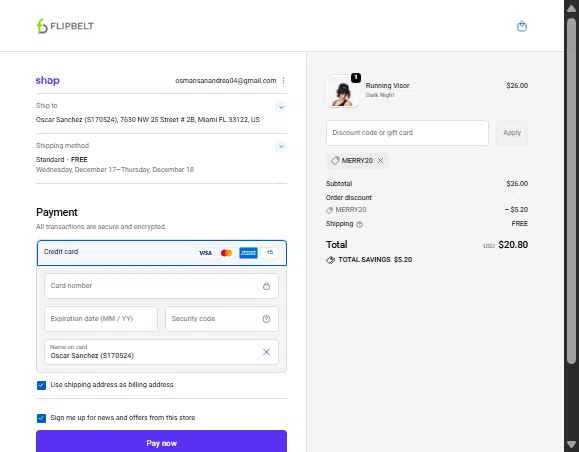Click the Shipping info help icon
Image resolution: width=579 pixels, height=452 pixels.
tap(359, 224)
